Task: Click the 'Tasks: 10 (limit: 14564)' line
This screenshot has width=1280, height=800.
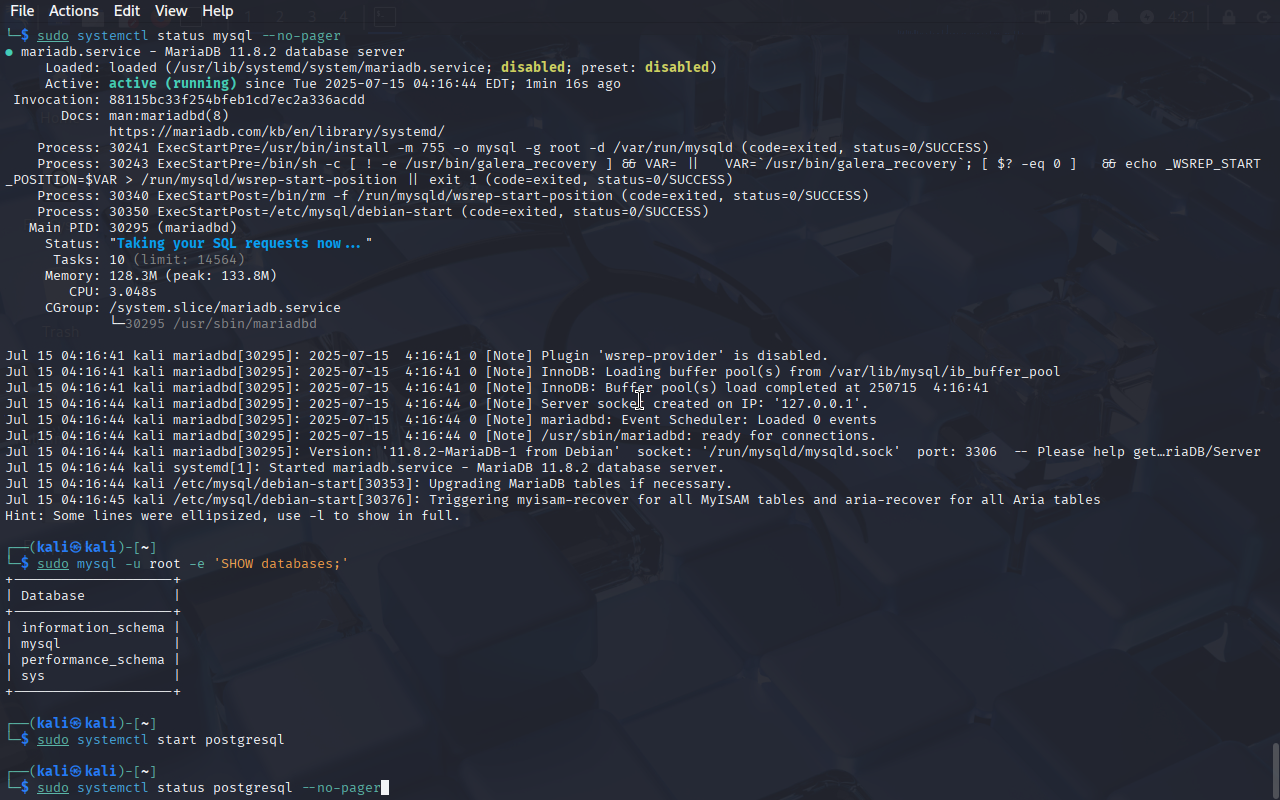Action: 149,260
